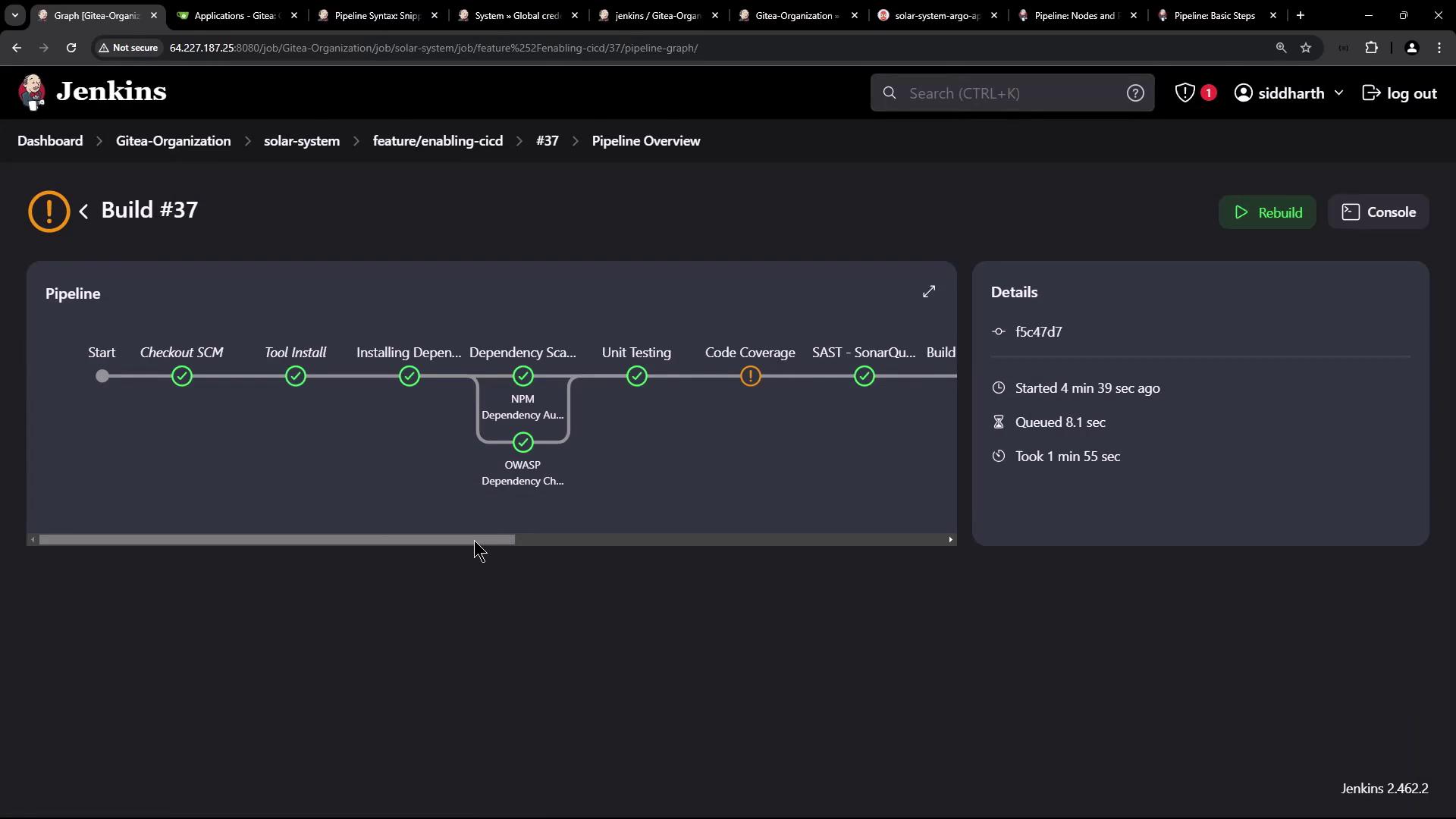
Task: Expand the pipeline graph to fullscreen
Action: pos(929,292)
